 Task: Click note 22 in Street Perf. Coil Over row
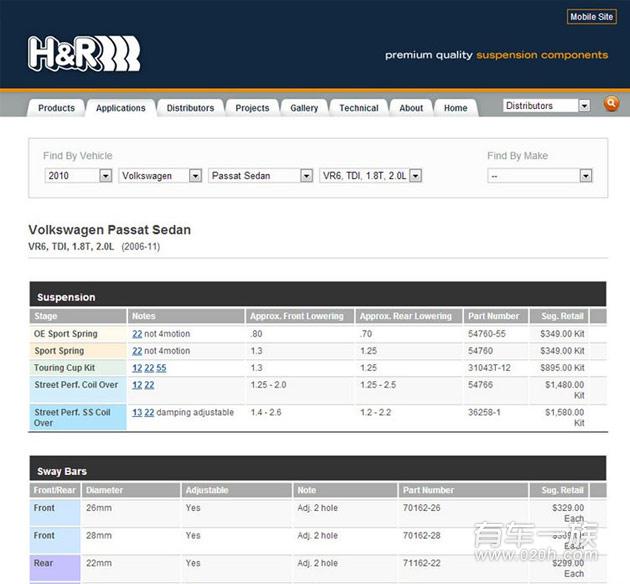point(149,385)
